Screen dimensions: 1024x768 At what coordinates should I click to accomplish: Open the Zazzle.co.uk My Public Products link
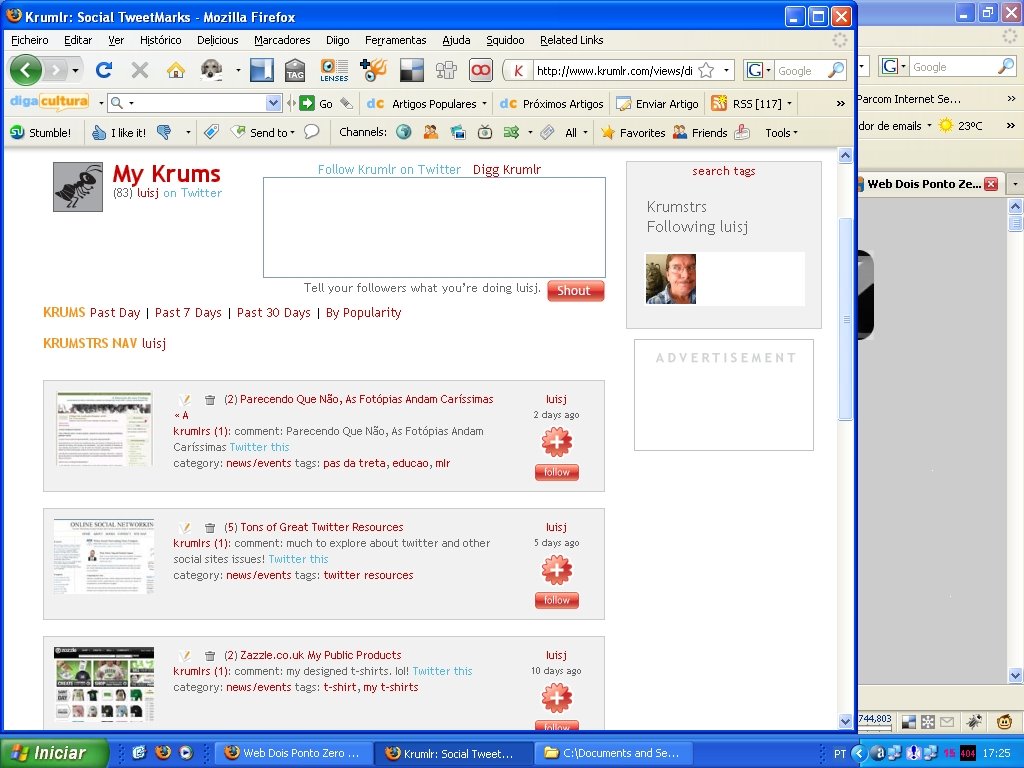coord(321,655)
